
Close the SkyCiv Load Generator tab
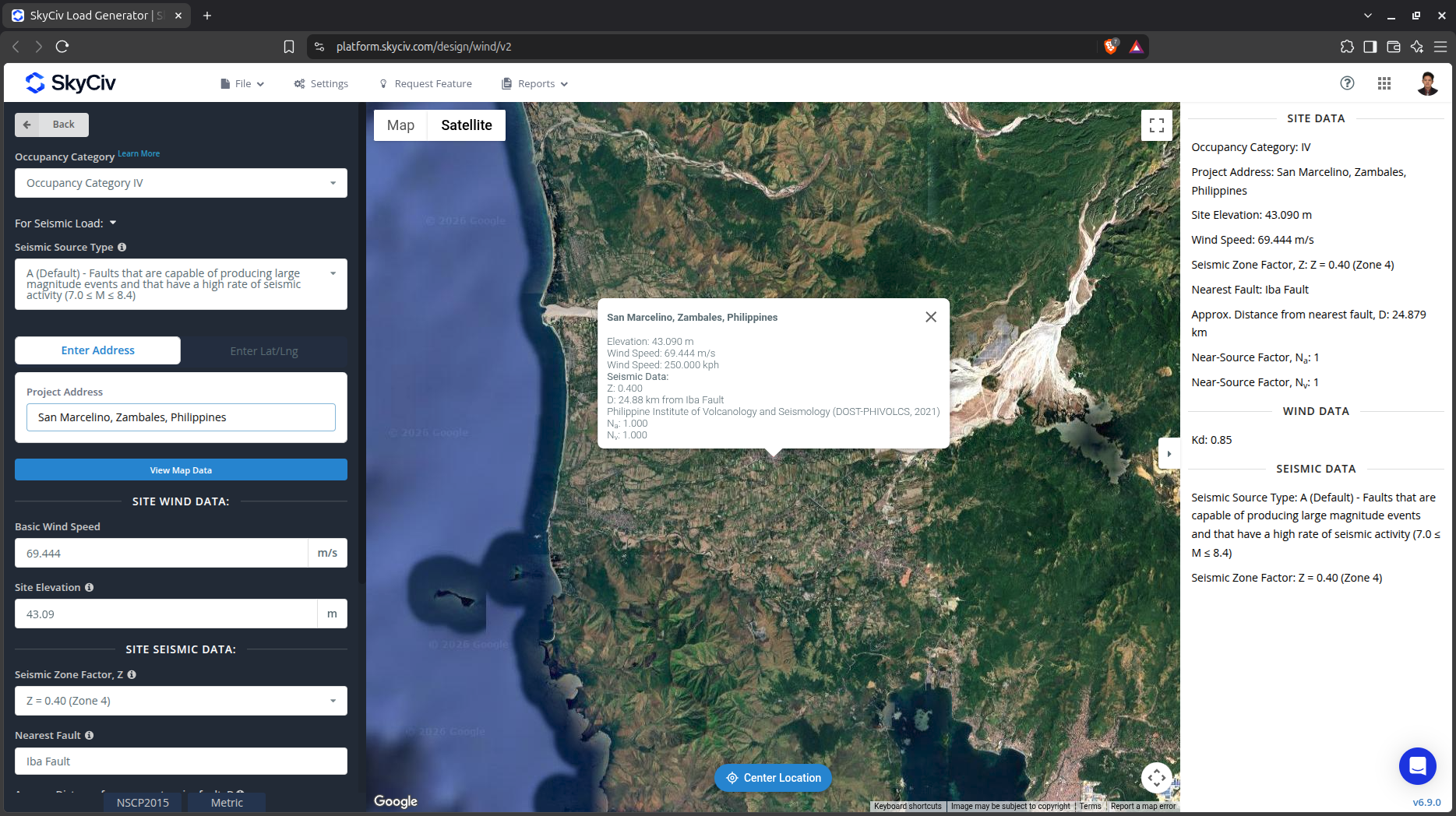point(178,16)
